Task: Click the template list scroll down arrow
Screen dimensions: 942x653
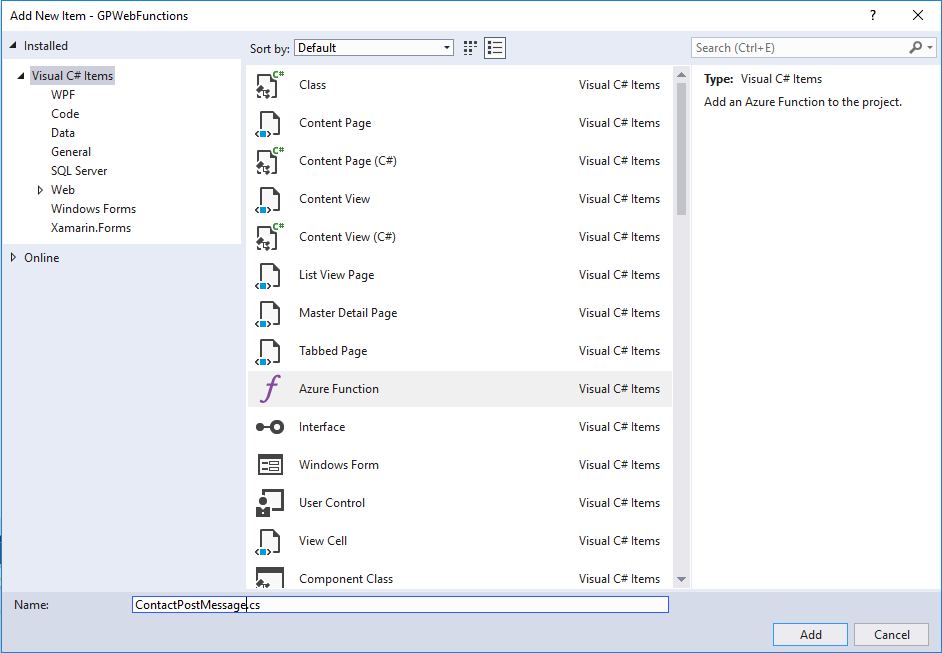Action: click(x=681, y=579)
